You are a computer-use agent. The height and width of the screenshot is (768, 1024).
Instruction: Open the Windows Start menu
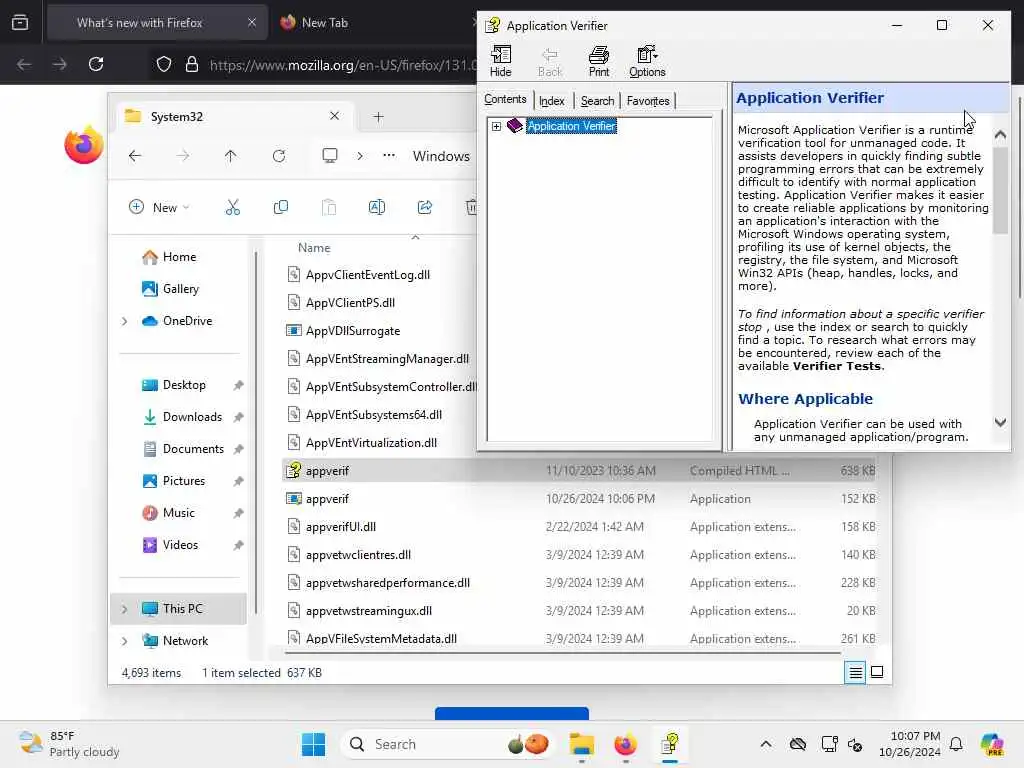point(313,744)
